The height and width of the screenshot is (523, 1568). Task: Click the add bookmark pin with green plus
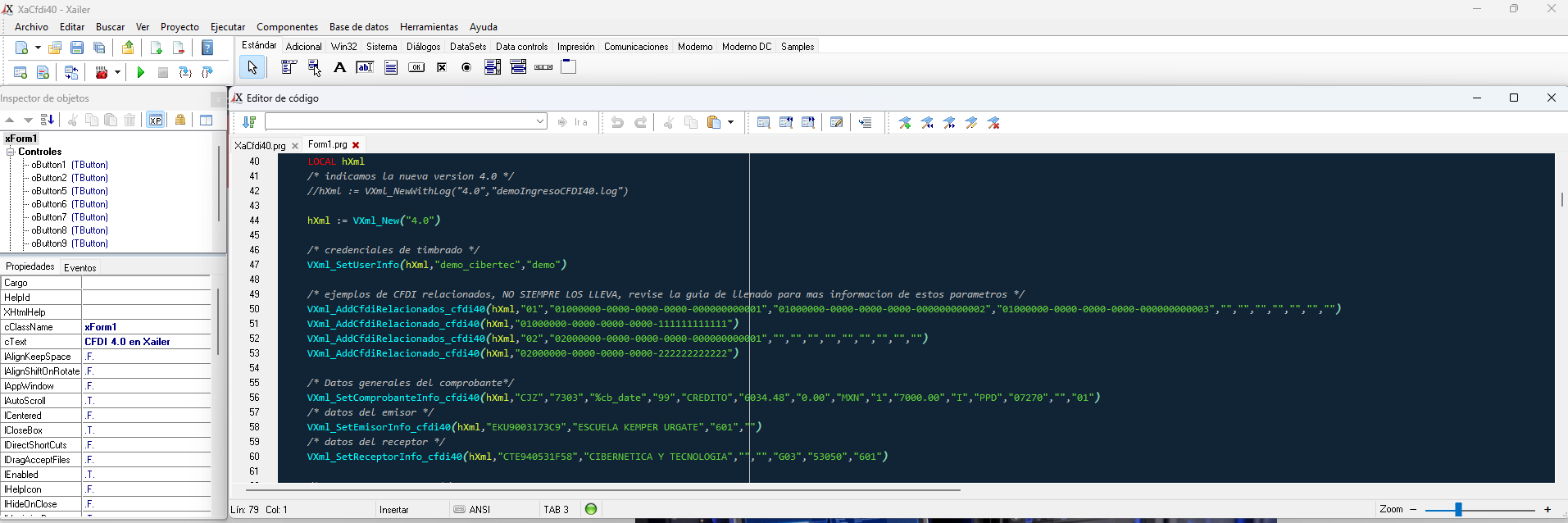tap(904, 122)
